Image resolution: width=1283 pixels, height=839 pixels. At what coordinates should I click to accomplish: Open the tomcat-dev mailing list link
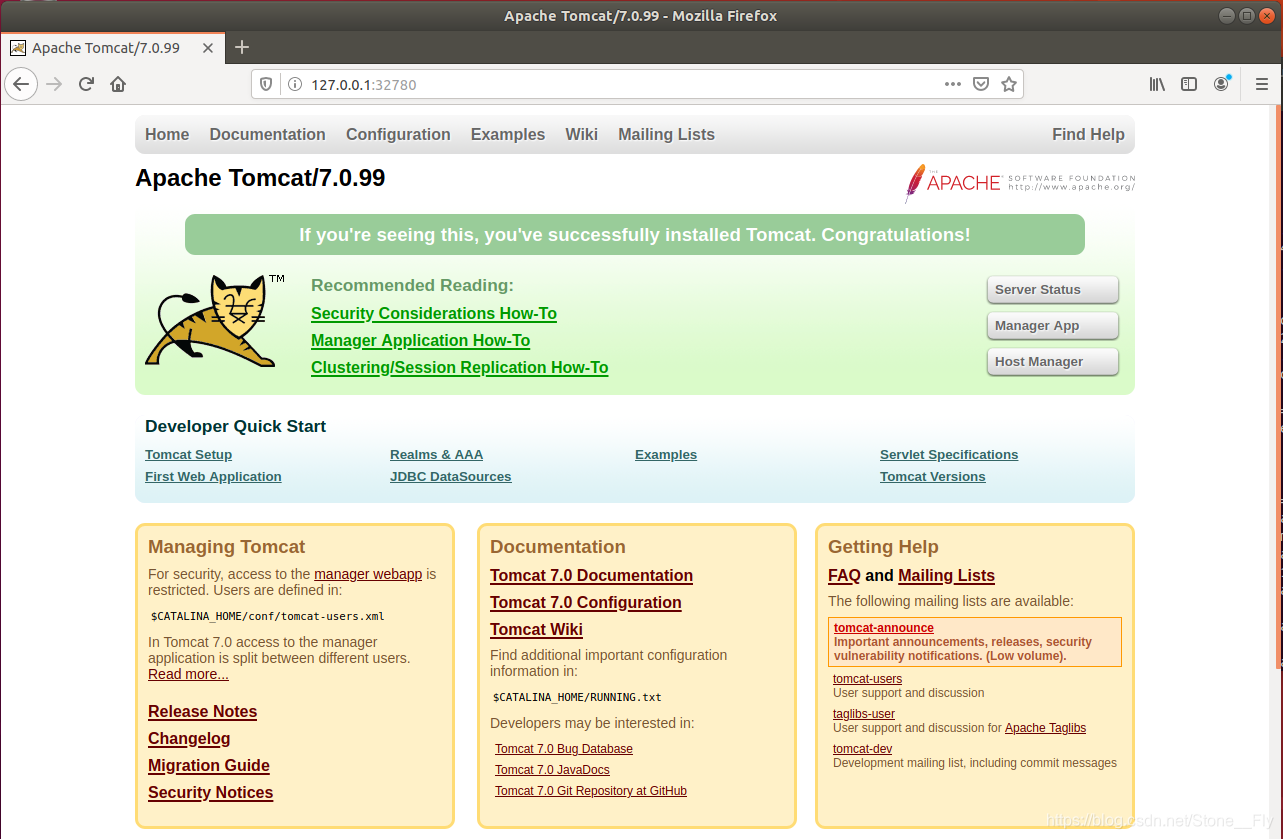pyautogui.click(x=862, y=749)
